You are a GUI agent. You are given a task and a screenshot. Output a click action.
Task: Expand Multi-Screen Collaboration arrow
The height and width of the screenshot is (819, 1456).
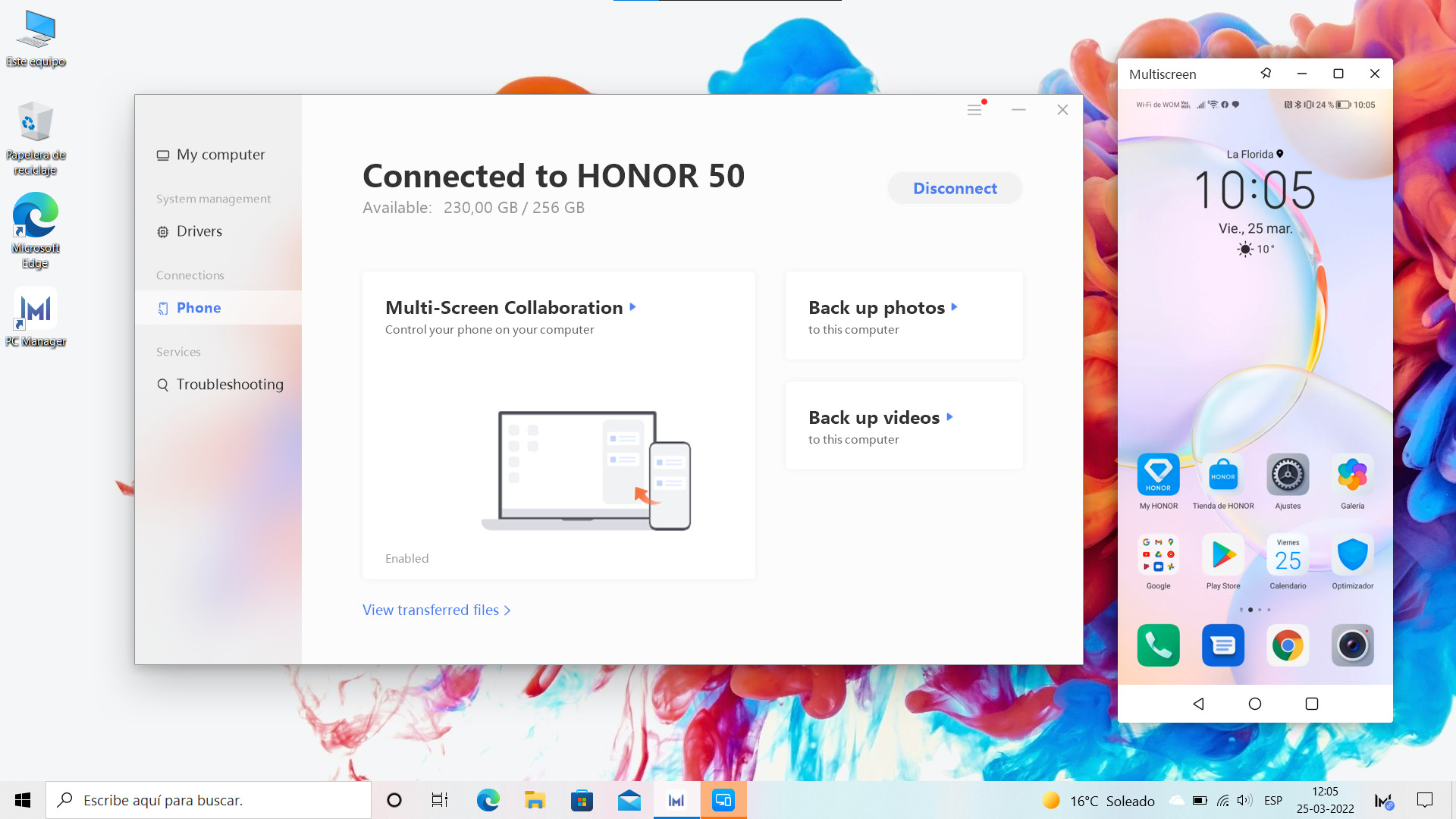632,307
